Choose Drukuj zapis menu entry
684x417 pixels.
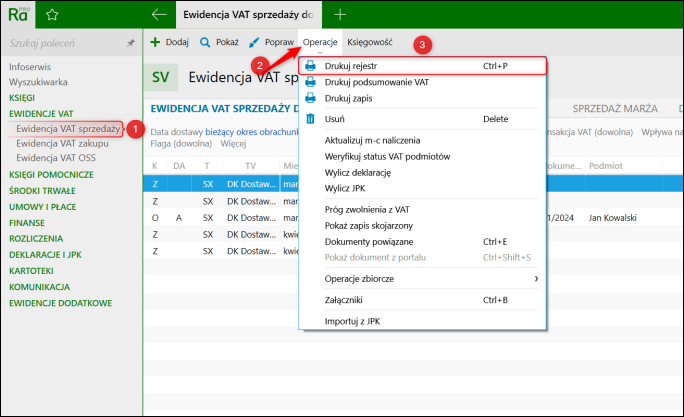[x=422, y=98]
